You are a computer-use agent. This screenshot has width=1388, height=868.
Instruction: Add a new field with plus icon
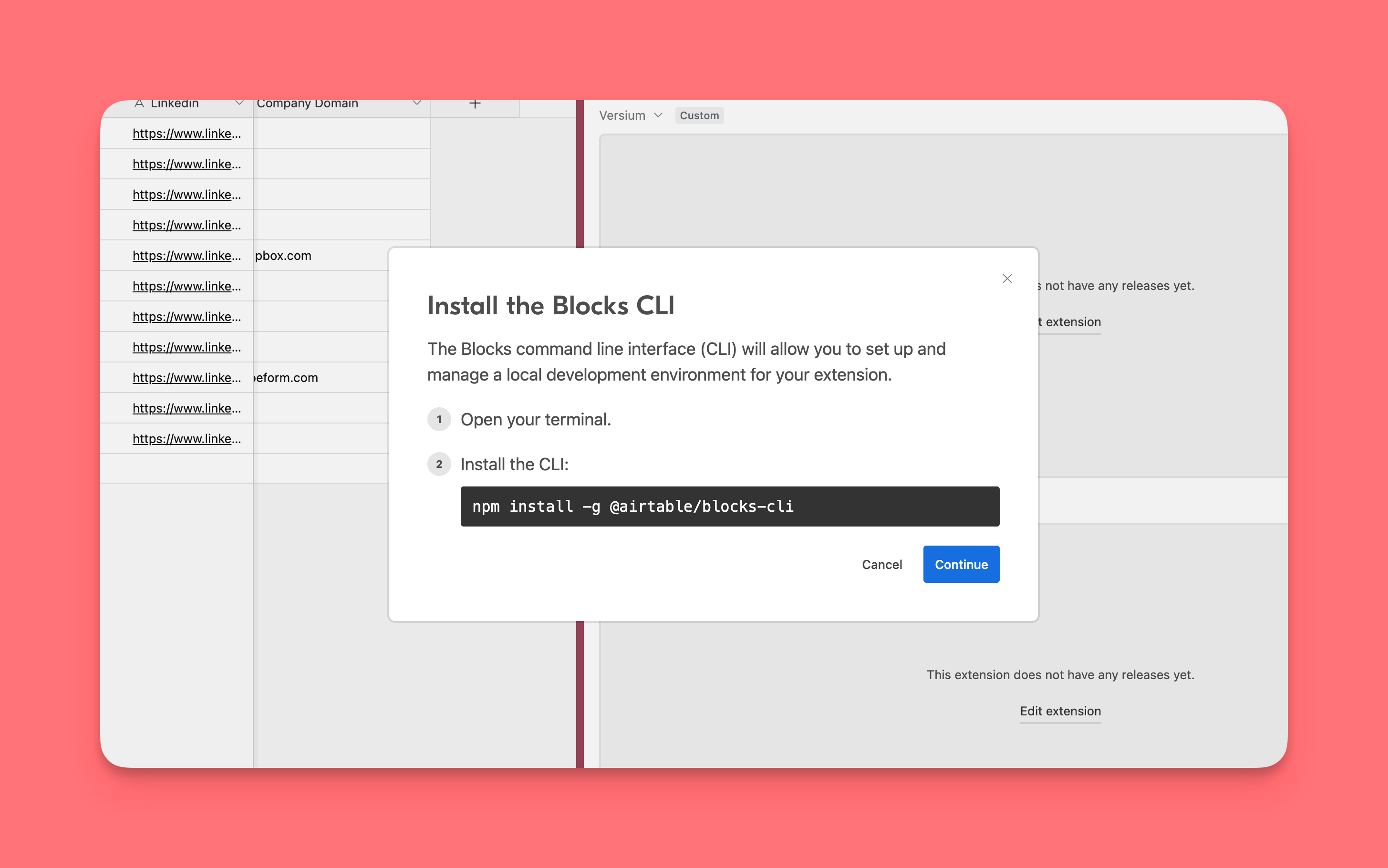click(475, 104)
